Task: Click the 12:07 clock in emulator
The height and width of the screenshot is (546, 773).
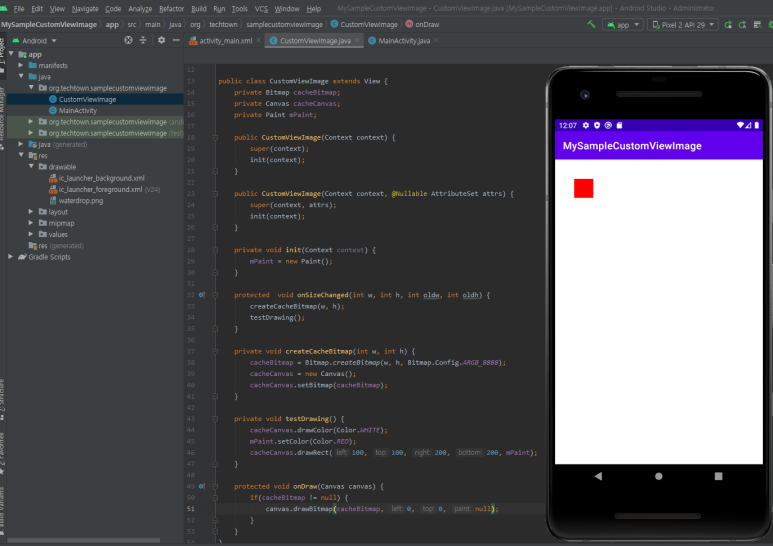Action: pyautogui.click(x=568, y=125)
